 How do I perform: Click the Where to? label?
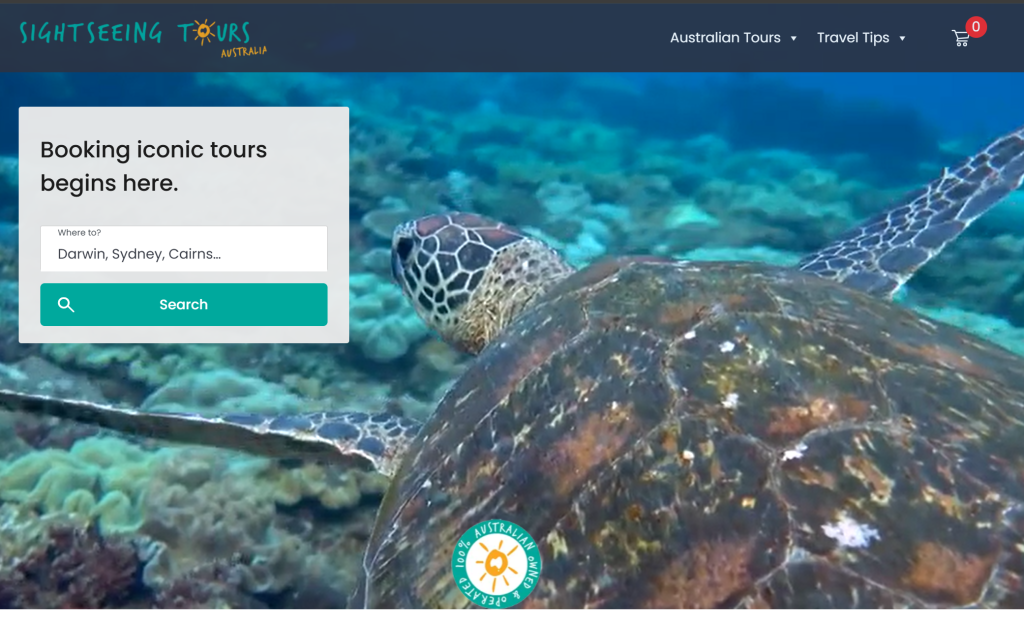coord(79,232)
